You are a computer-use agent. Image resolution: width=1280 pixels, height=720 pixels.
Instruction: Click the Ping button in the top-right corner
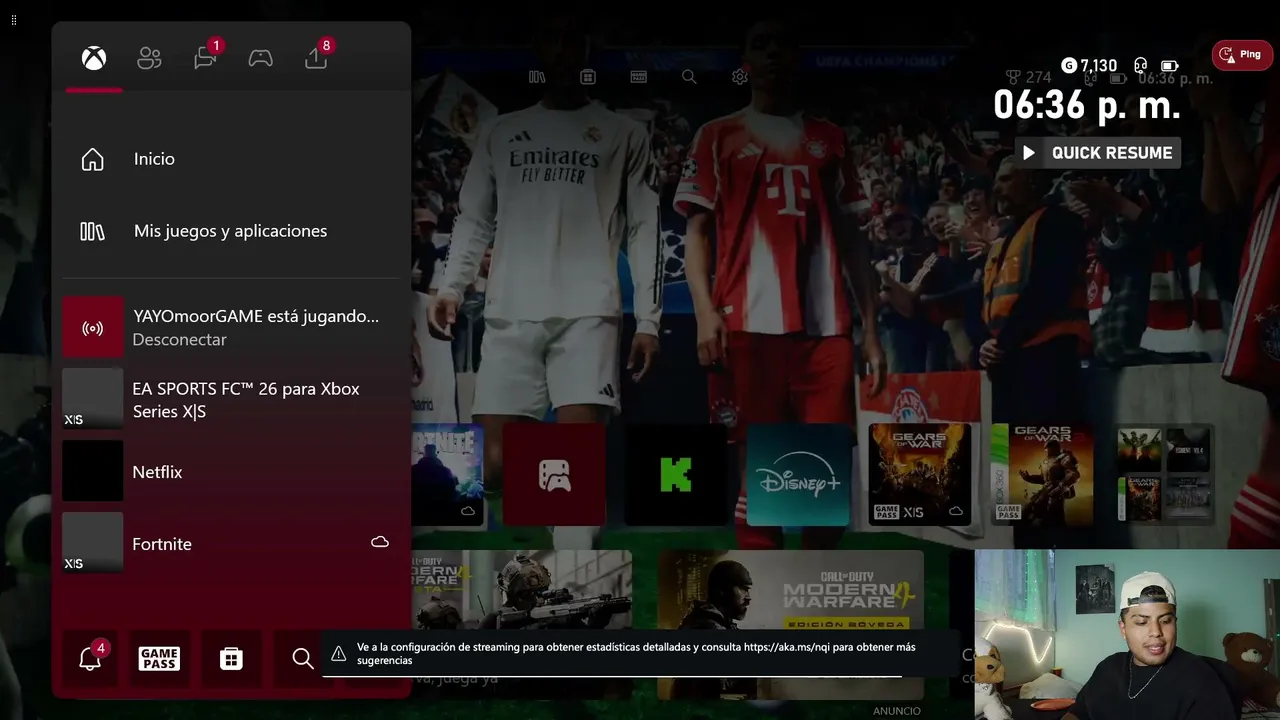coord(1242,55)
